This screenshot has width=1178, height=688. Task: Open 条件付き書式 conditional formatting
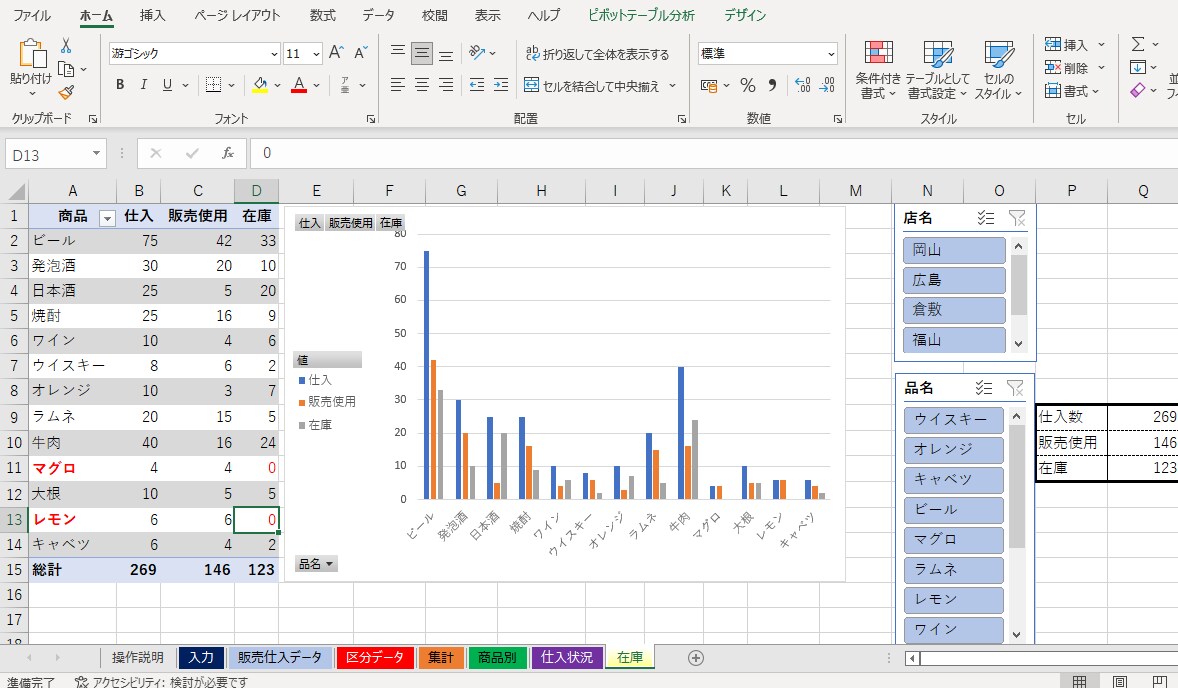tap(878, 70)
